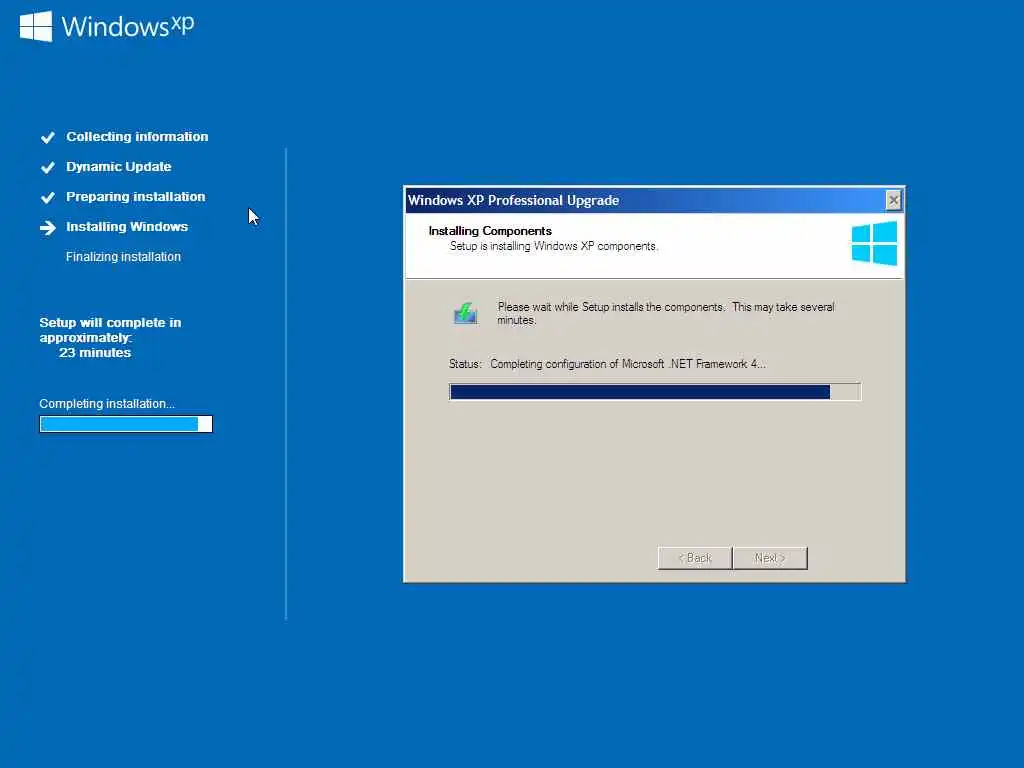Click the Windows XP logo at top left
The height and width of the screenshot is (768, 1024).
tap(107, 26)
